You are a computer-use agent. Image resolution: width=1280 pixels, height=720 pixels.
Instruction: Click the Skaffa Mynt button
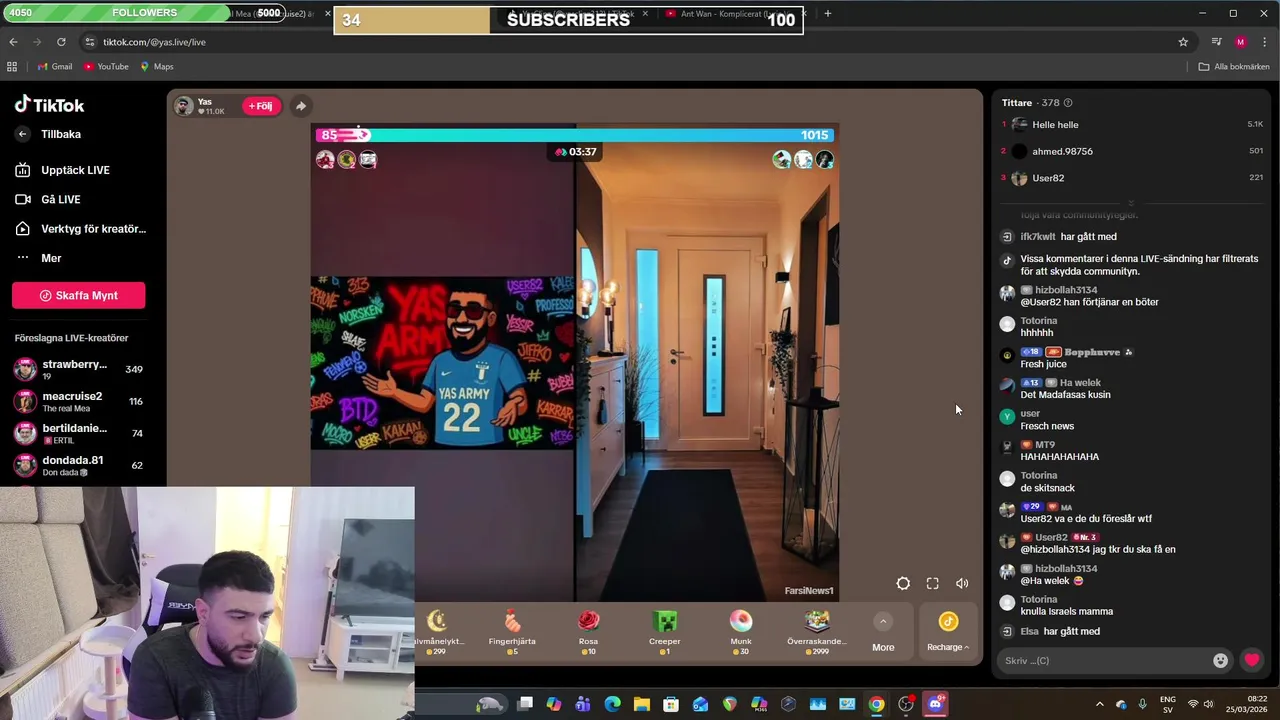[78, 295]
